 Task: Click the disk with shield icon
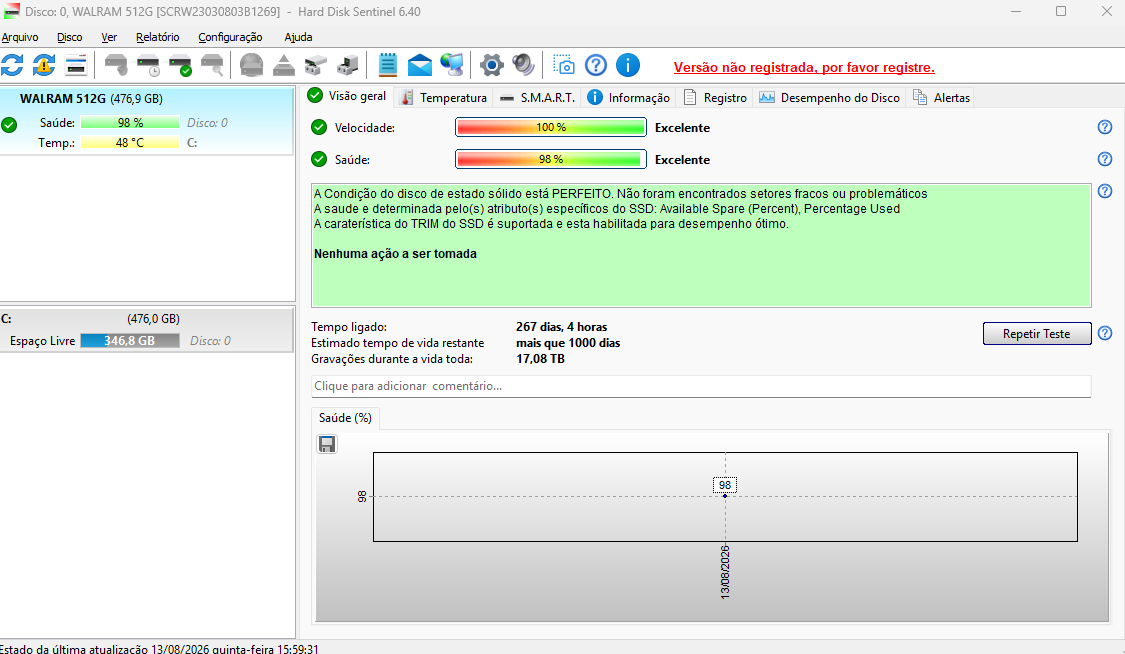point(116,65)
